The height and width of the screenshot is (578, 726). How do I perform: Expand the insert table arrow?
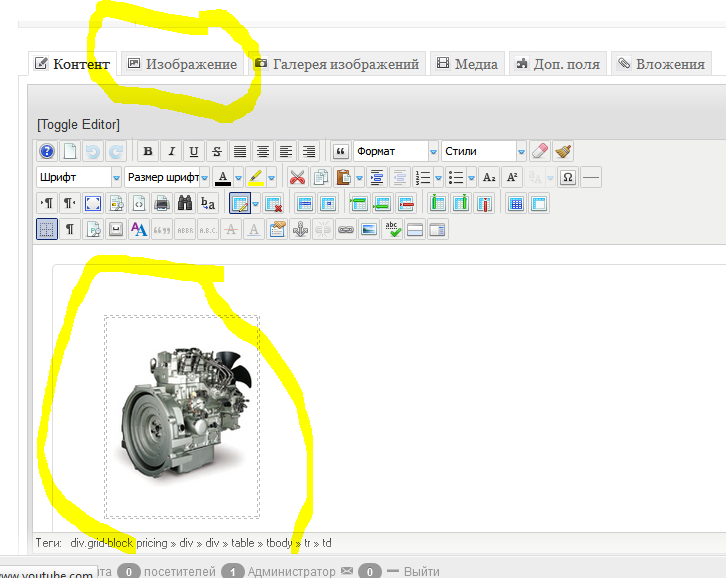(x=256, y=203)
